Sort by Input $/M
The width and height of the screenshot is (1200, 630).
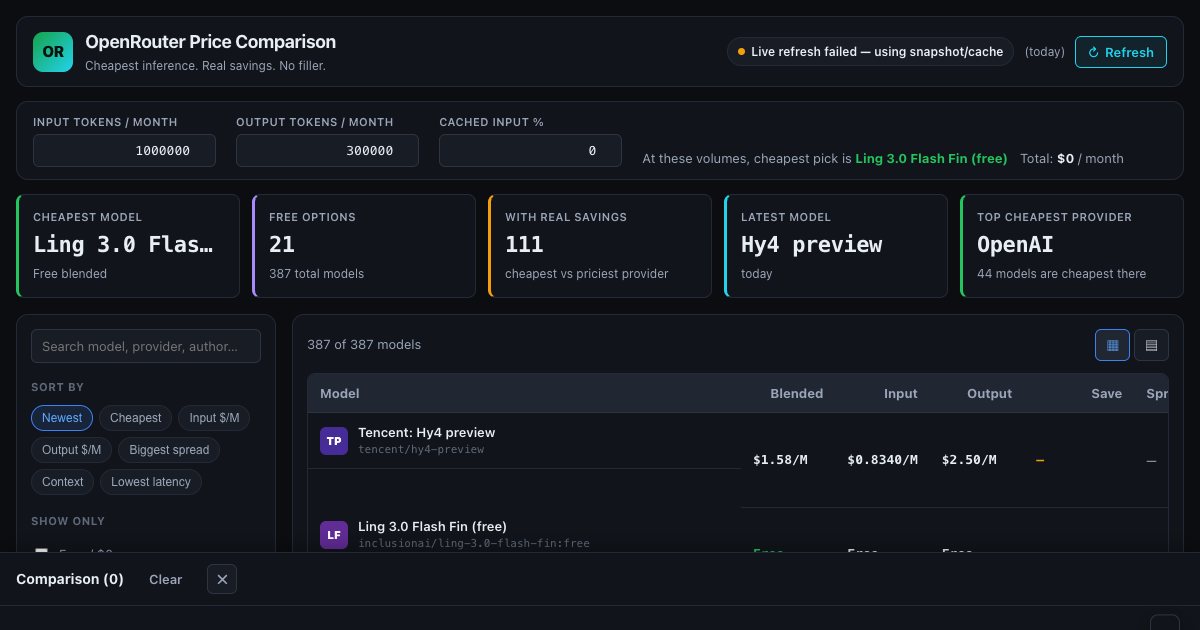point(214,418)
